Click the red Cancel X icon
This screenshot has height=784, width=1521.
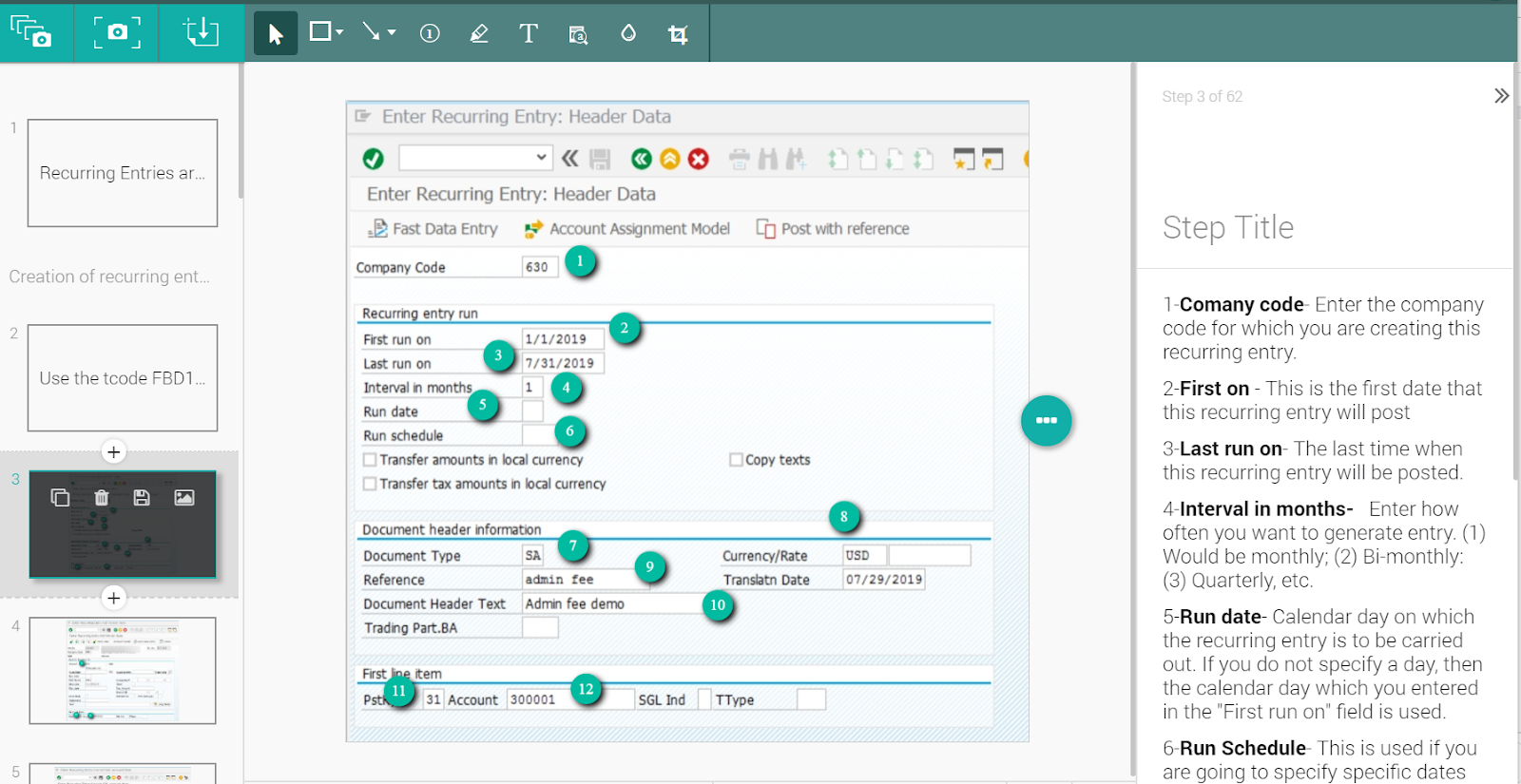pyautogui.click(x=699, y=159)
